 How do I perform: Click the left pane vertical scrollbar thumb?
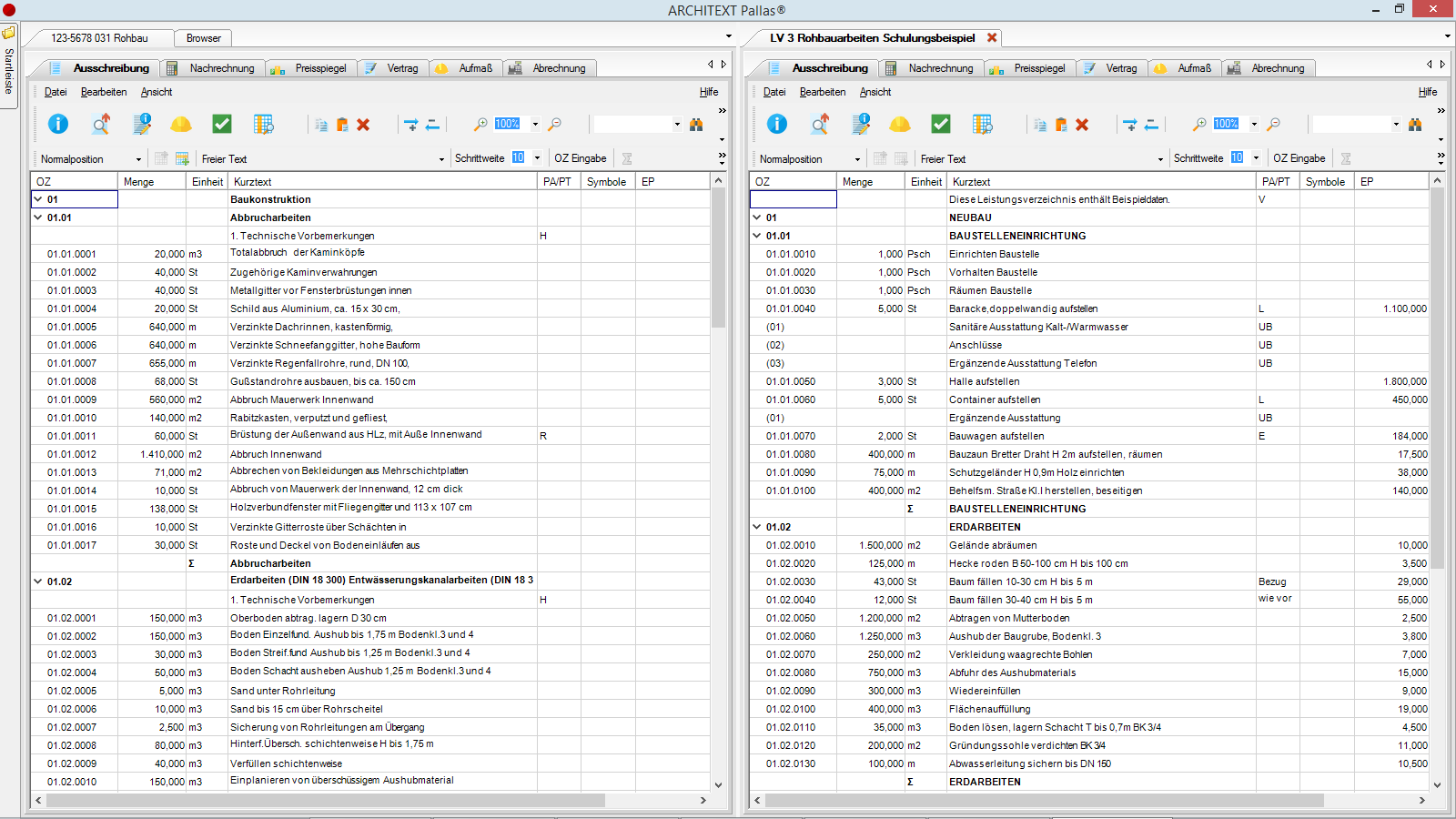[718, 258]
